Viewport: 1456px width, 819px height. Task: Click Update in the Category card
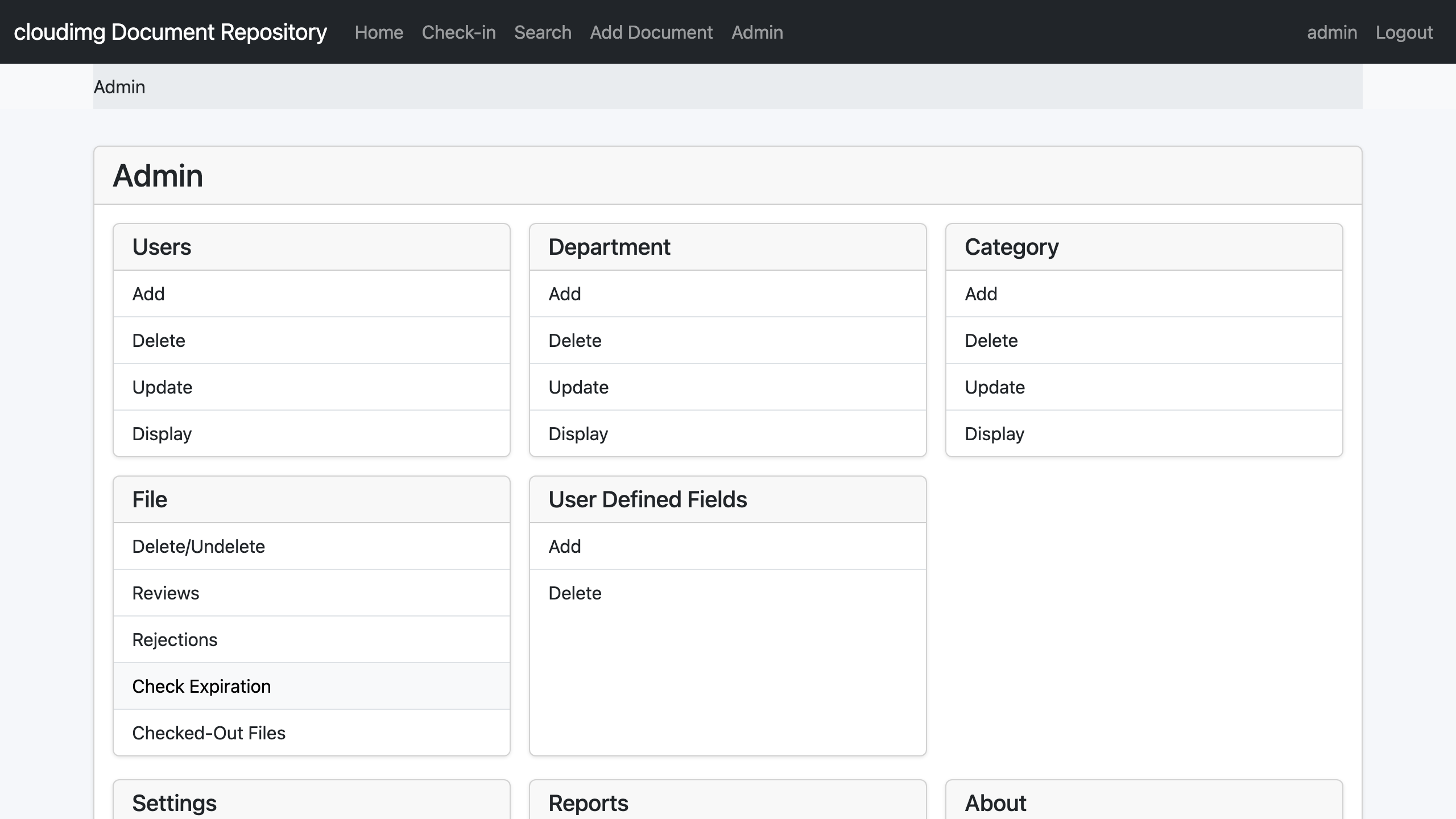pyautogui.click(x=1144, y=387)
